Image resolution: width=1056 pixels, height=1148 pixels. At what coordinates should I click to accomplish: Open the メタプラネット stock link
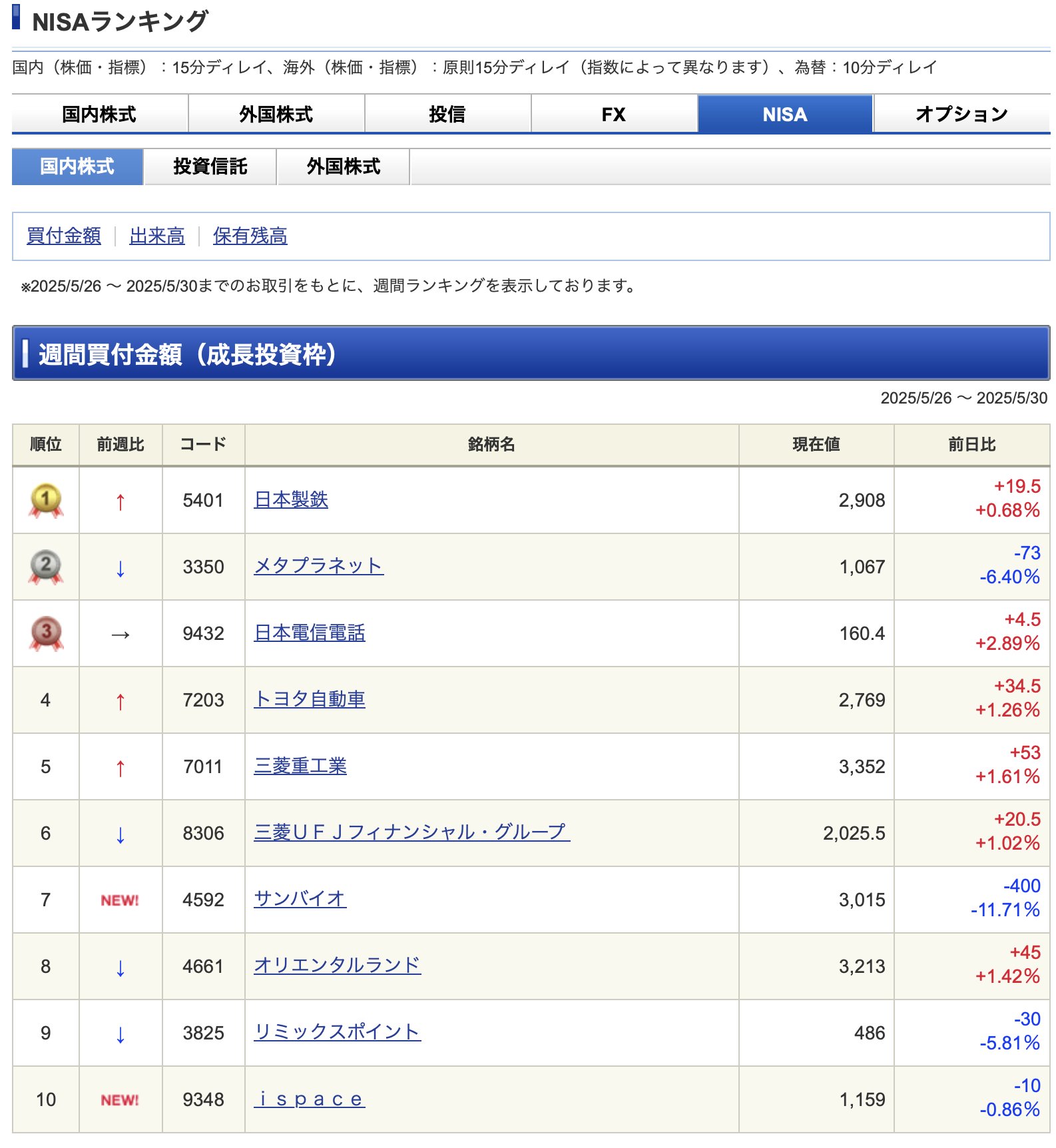click(x=319, y=566)
